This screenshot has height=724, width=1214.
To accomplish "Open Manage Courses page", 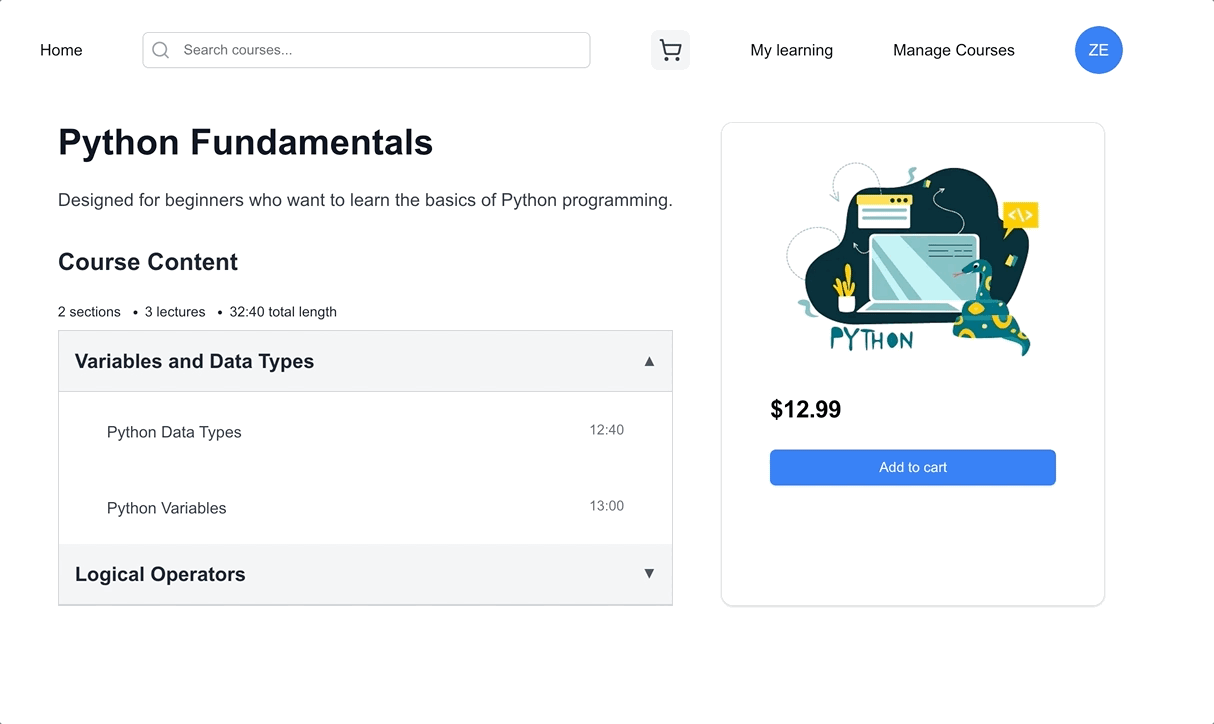I will [x=953, y=50].
